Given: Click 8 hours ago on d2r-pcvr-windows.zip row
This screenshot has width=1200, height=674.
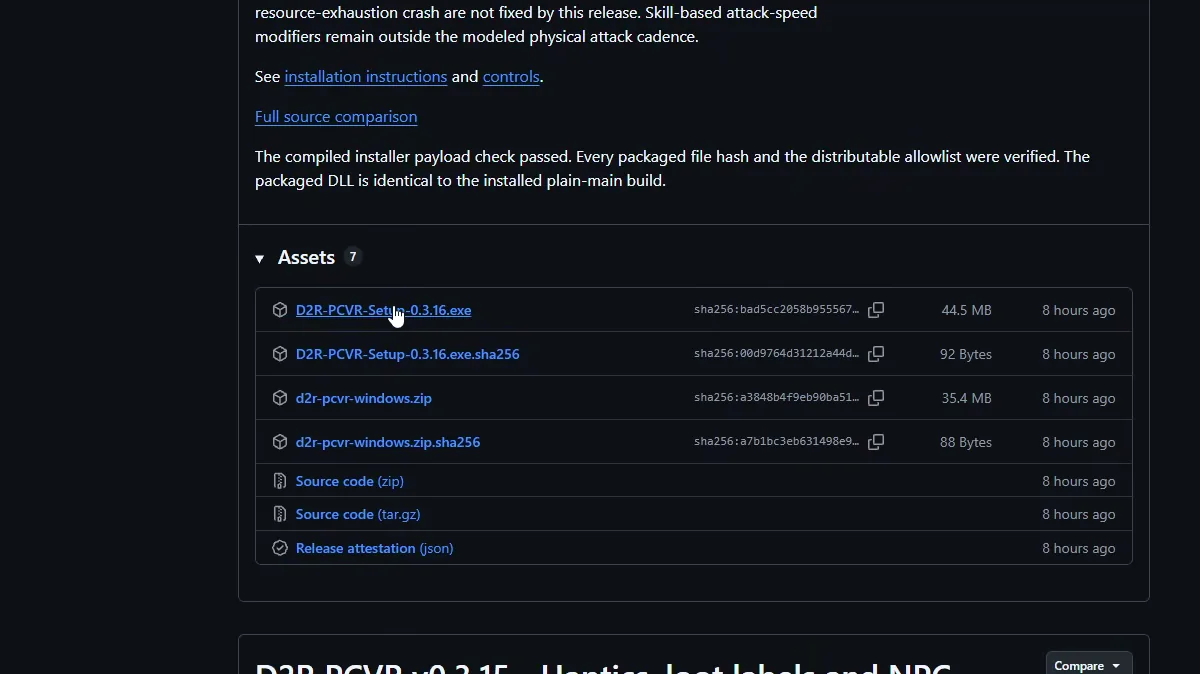Looking at the screenshot, I should click(x=1078, y=398).
